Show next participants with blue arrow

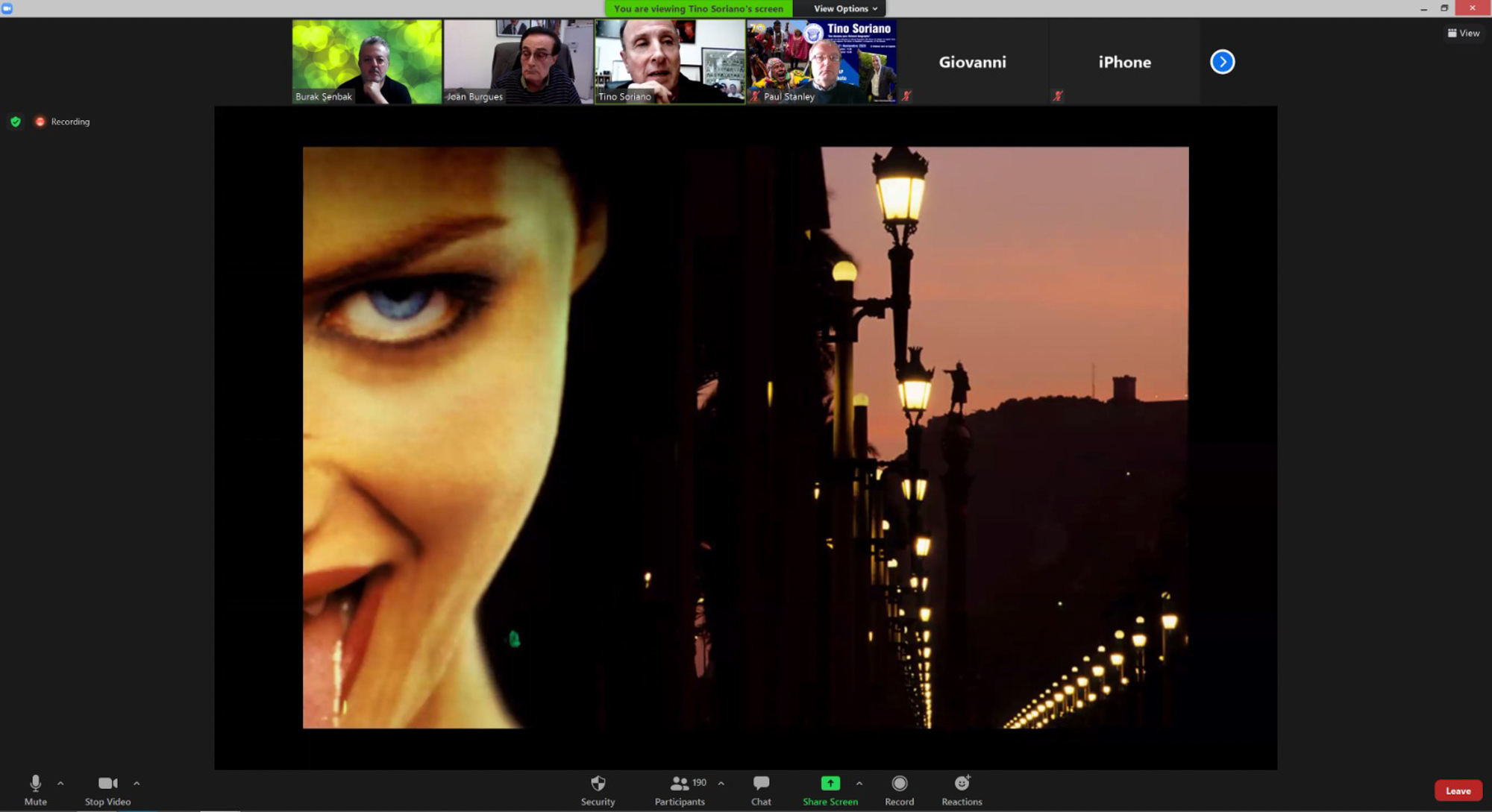[x=1222, y=62]
